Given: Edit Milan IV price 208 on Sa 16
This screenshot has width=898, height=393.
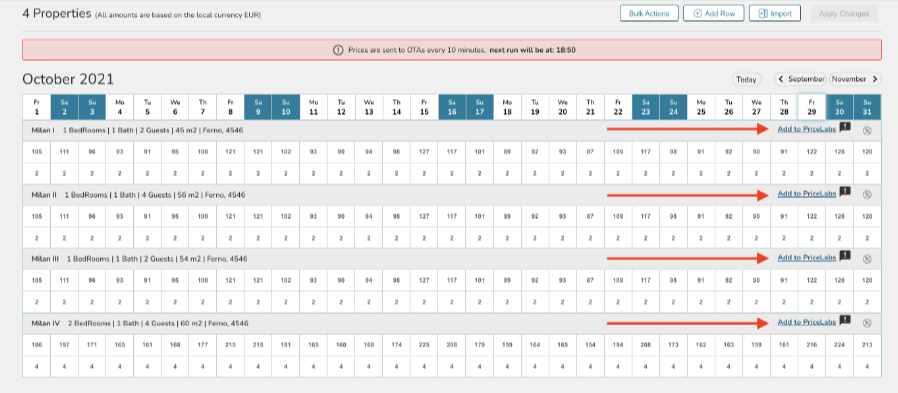Looking at the screenshot, I should coord(452,345).
